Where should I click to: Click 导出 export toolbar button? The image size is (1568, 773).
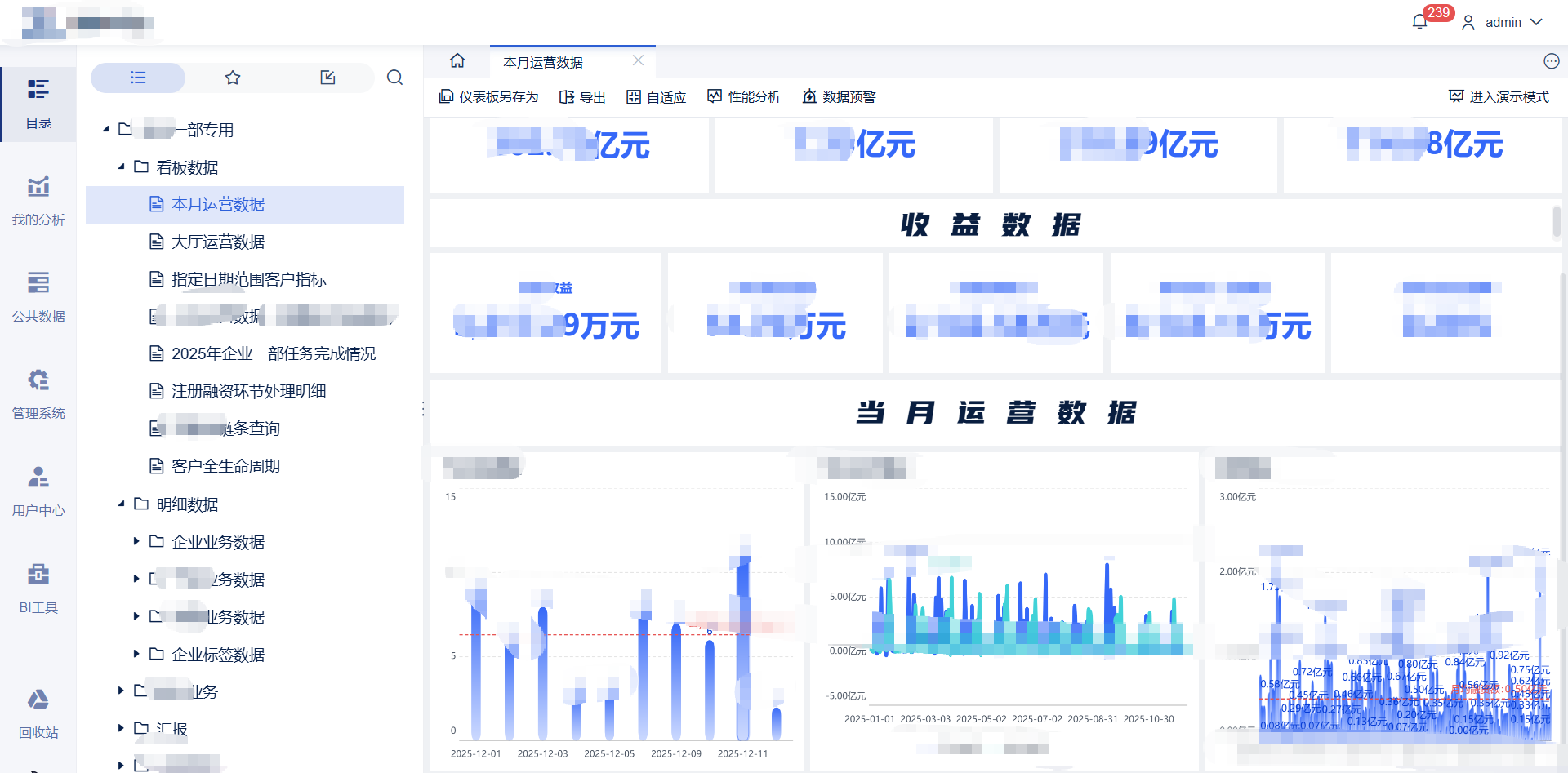tap(582, 97)
